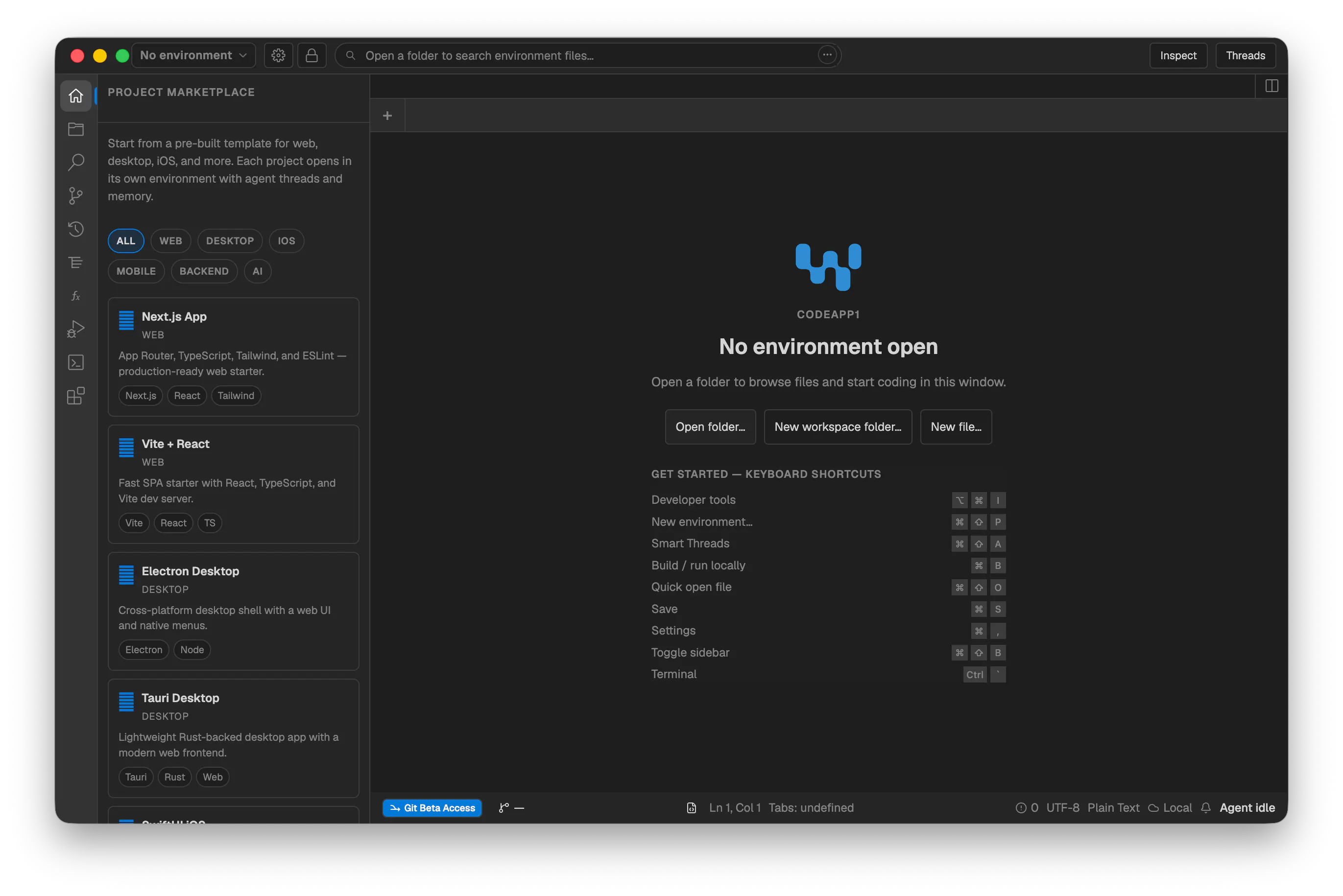Viewport: 1343px width, 896px height.
Task: Open the Source Control branch icon
Action: coord(75,196)
